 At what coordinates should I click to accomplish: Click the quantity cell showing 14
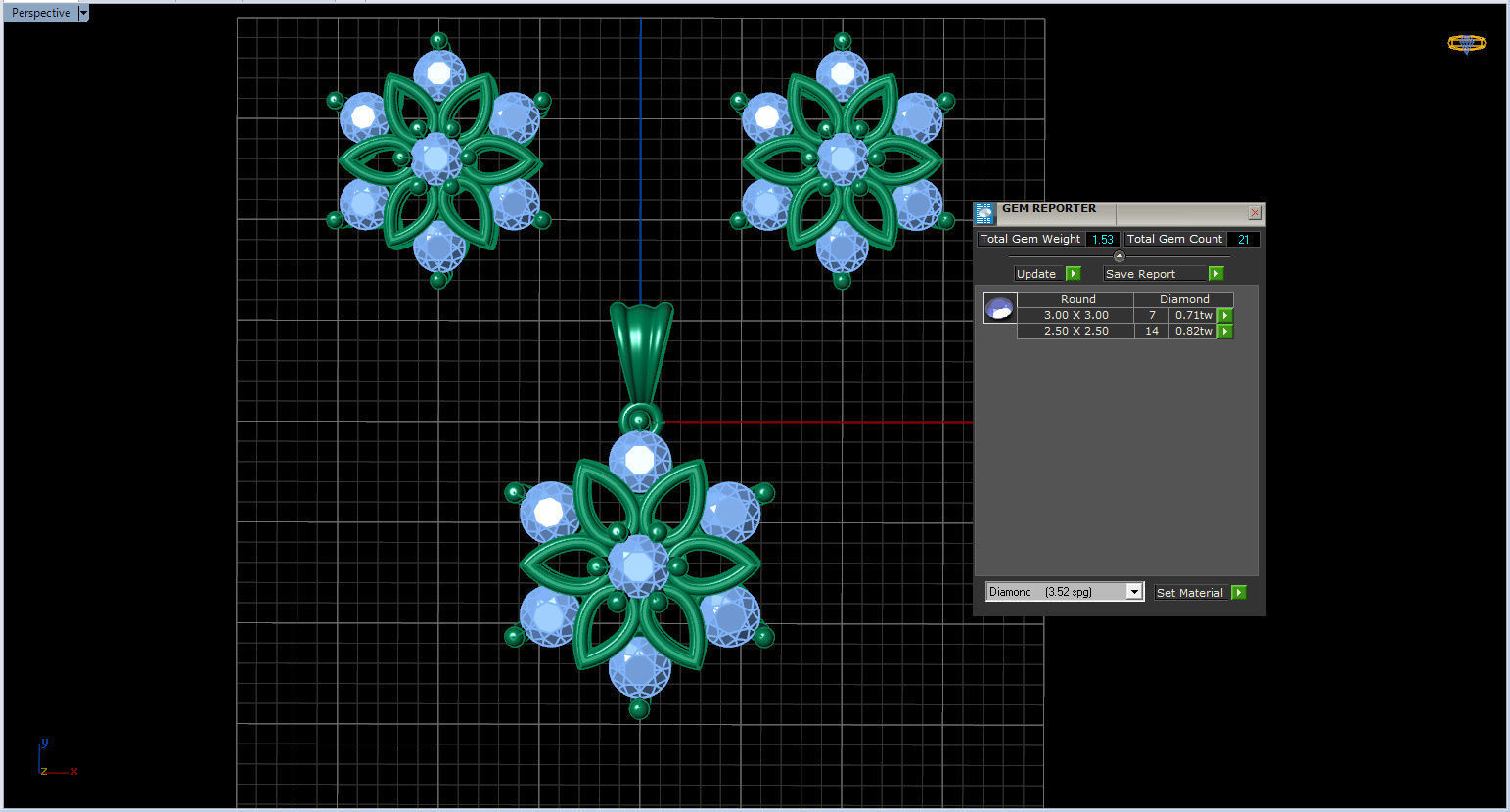[x=1152, y=331]
